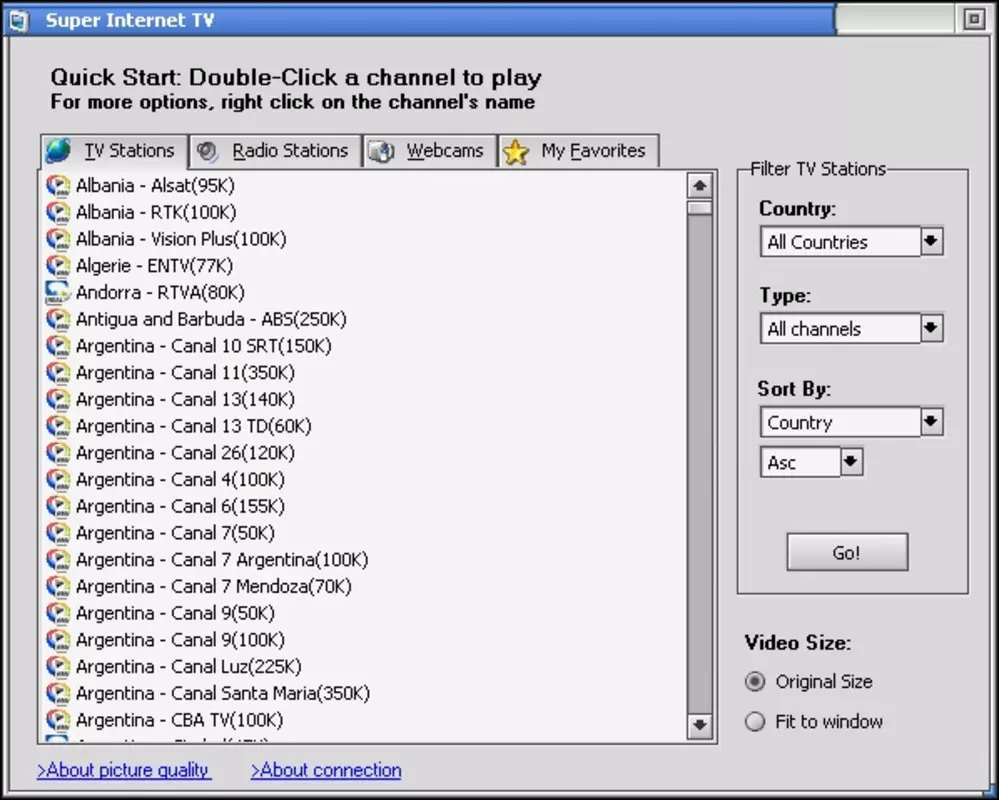This screenshot has width=999, height=800.
Task: Select Antigua and Barbuda - ABS(250K) channel name
Action: point(211,320)
